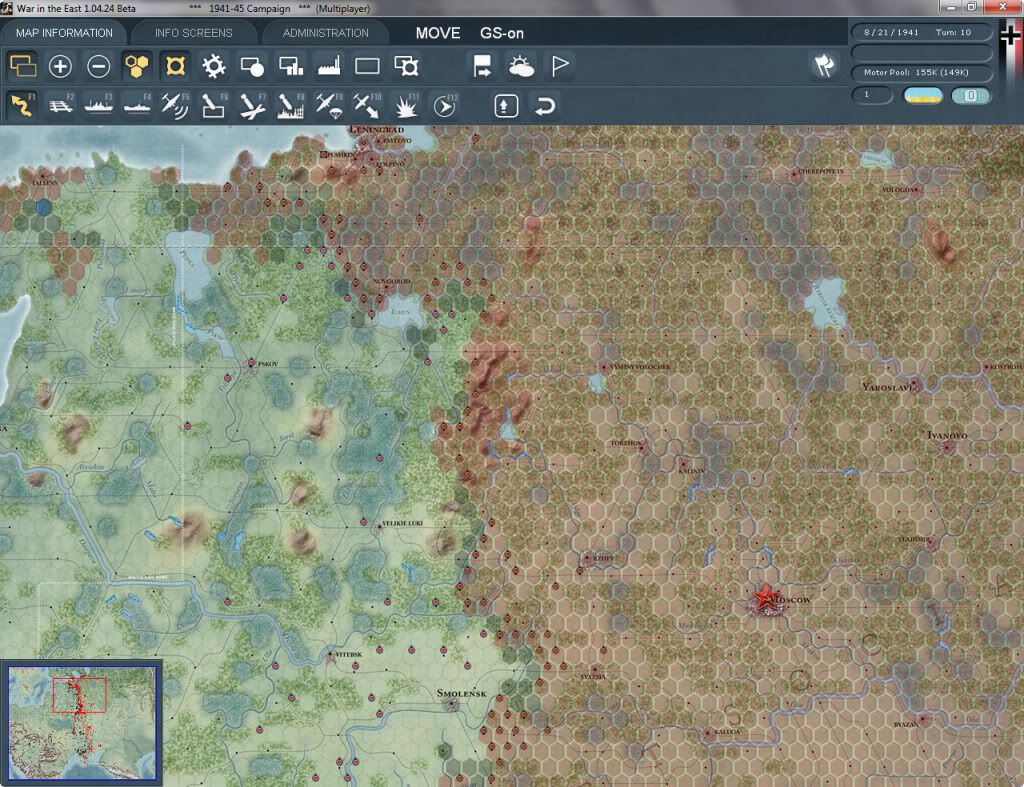Image resolution: width=1024 pixels, height=787 pixels.
Task: Click the Kaluga town label on map
Action: point(727,731)
